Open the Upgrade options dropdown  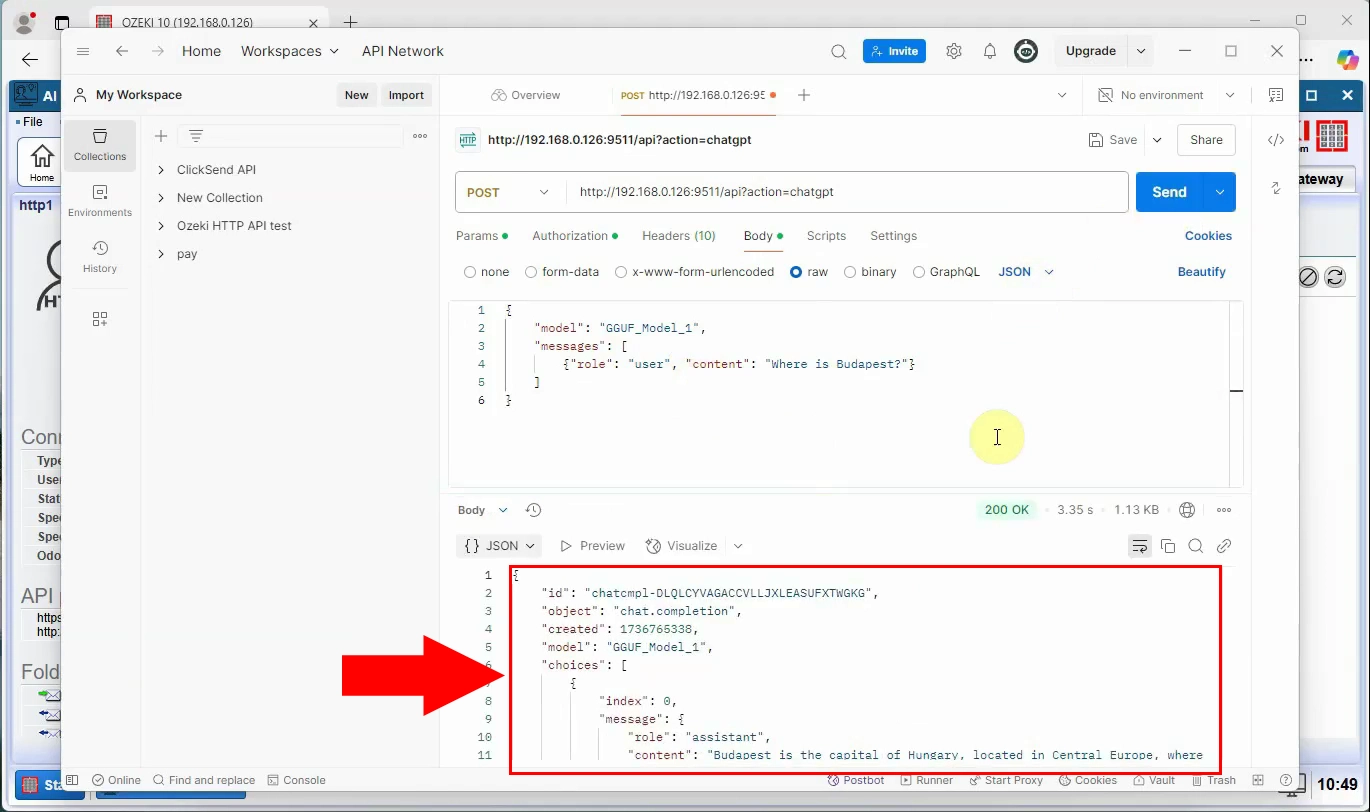coord(1141,51)
